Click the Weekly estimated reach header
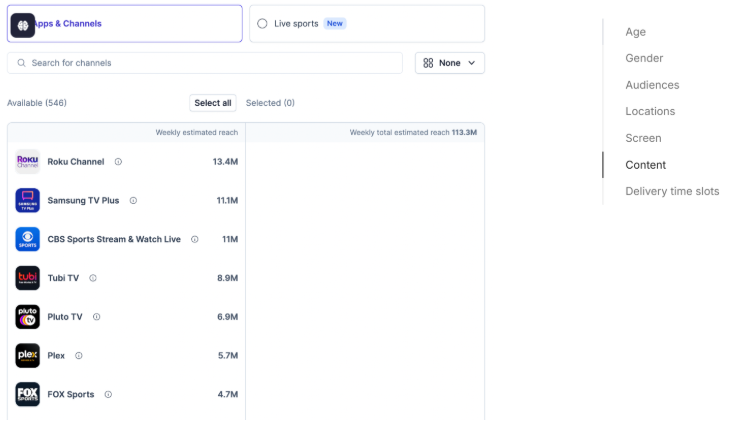This screenshot has width=736, height=433. pyautogui.click(x=197, y=132)
